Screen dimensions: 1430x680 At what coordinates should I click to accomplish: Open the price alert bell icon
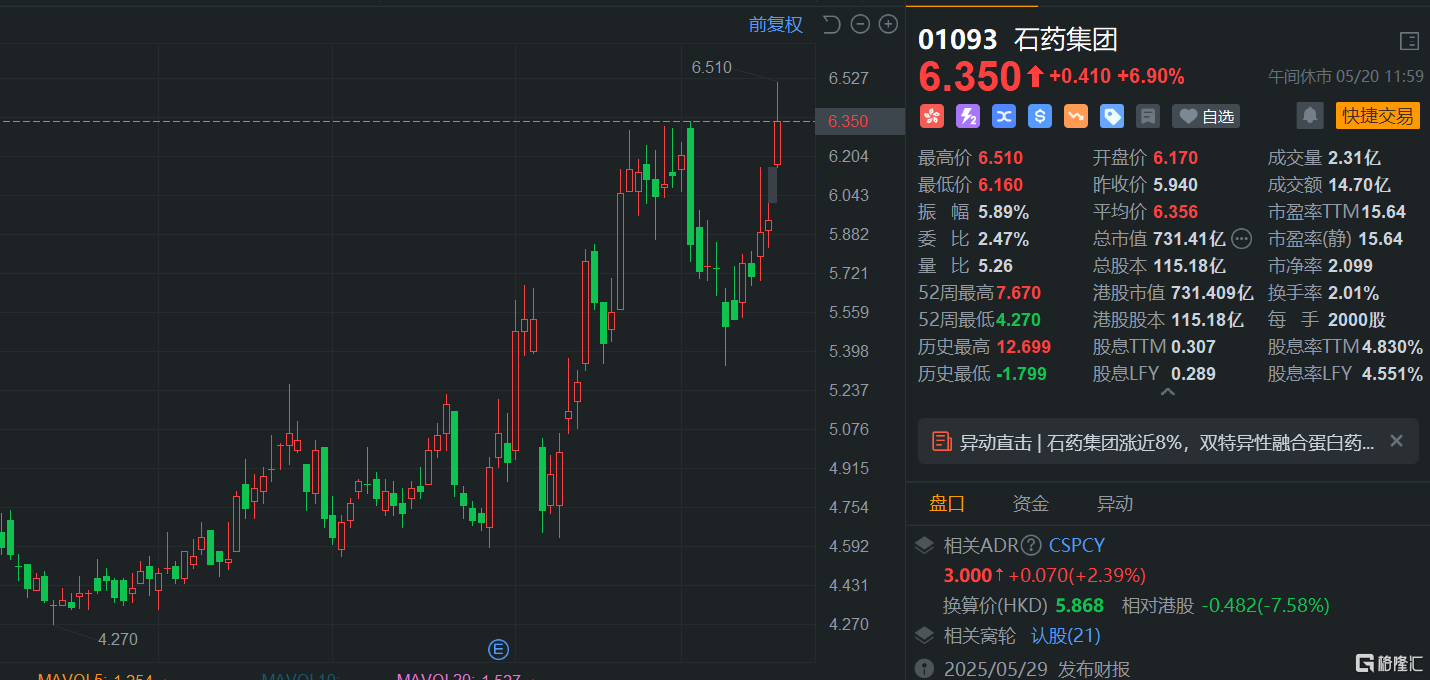1310,115
